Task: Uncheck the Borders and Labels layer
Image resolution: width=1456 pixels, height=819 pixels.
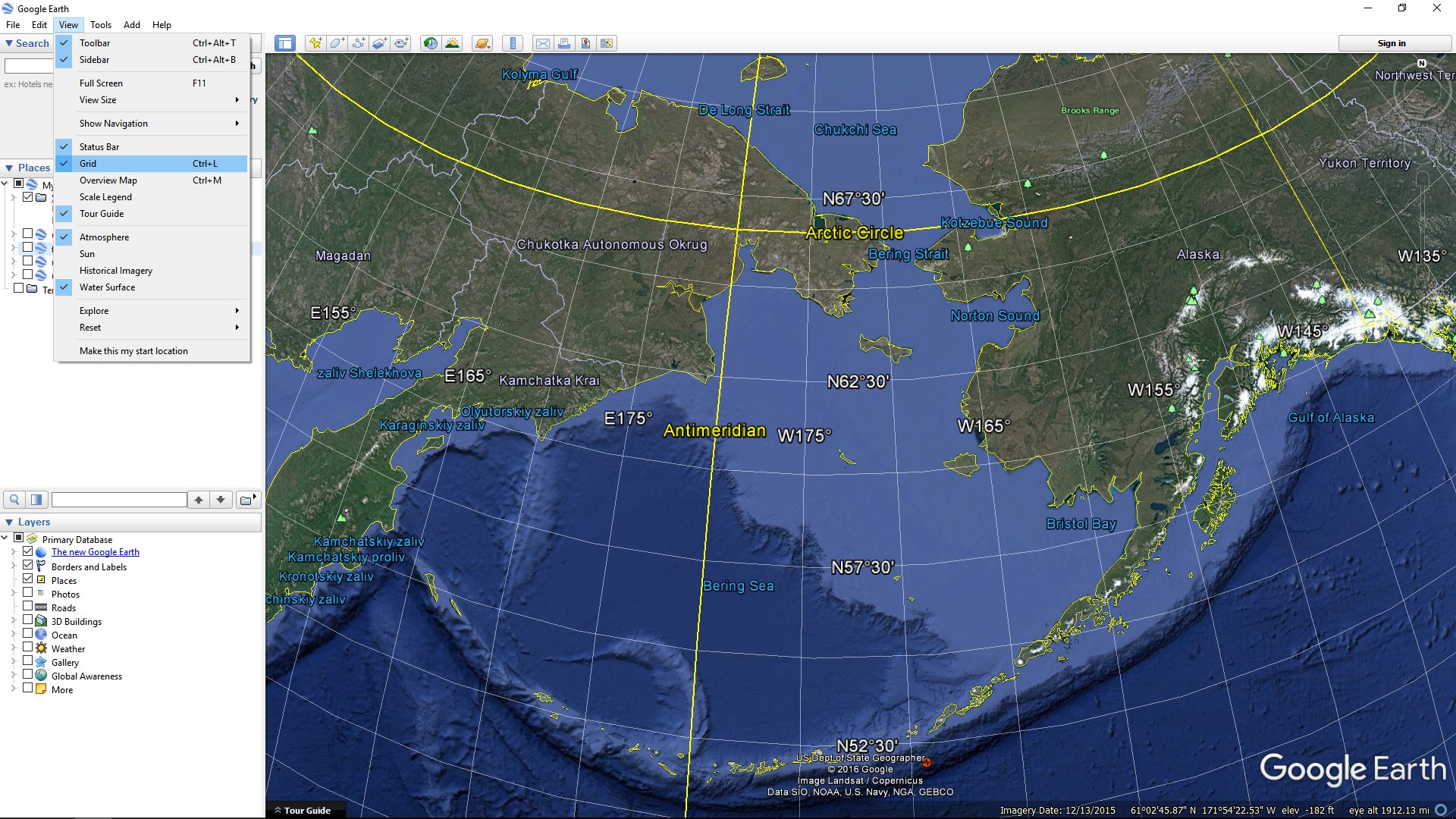Action: point(28,566)
